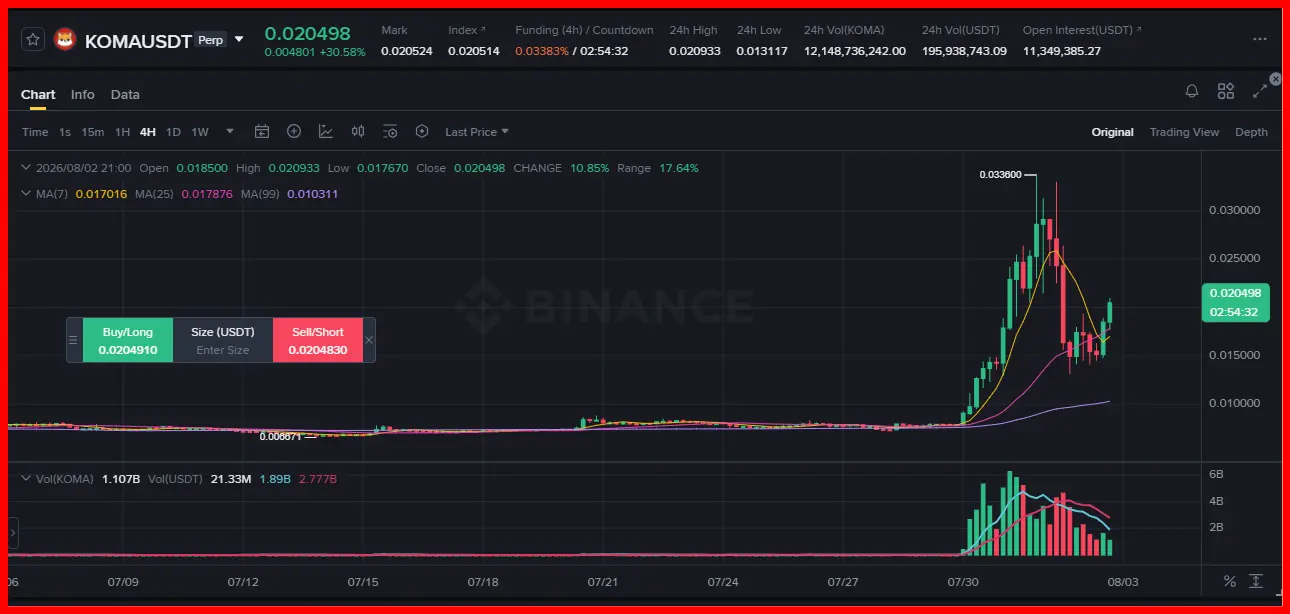Open the symbol selector dropdown next to Perp

[239, 40]
